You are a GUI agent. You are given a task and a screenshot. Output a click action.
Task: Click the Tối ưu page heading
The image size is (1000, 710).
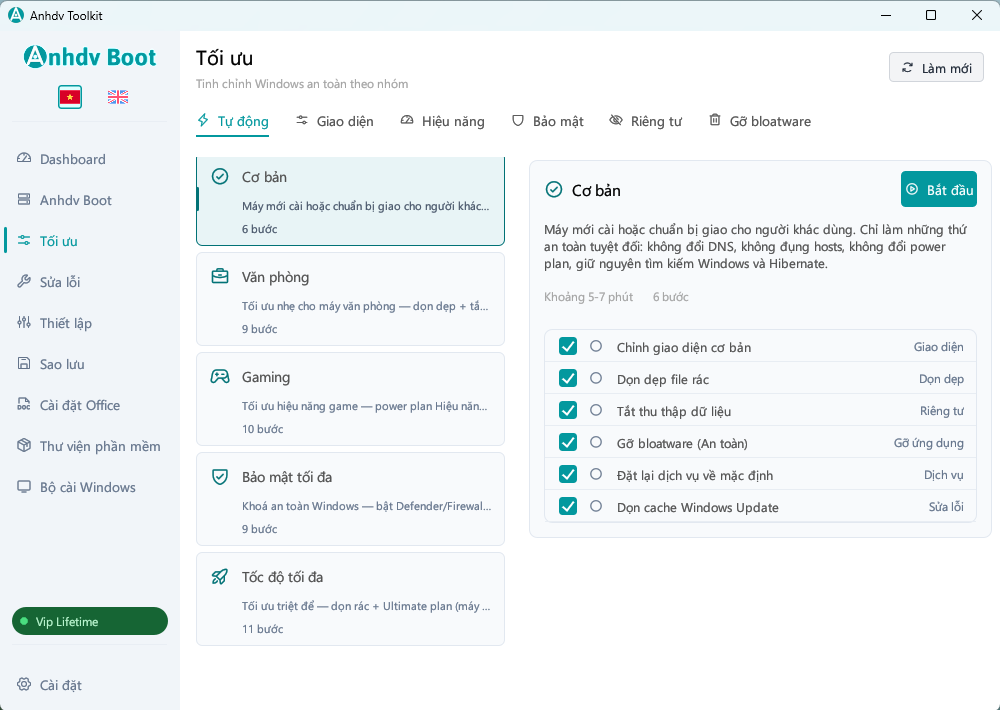(224, 58)
